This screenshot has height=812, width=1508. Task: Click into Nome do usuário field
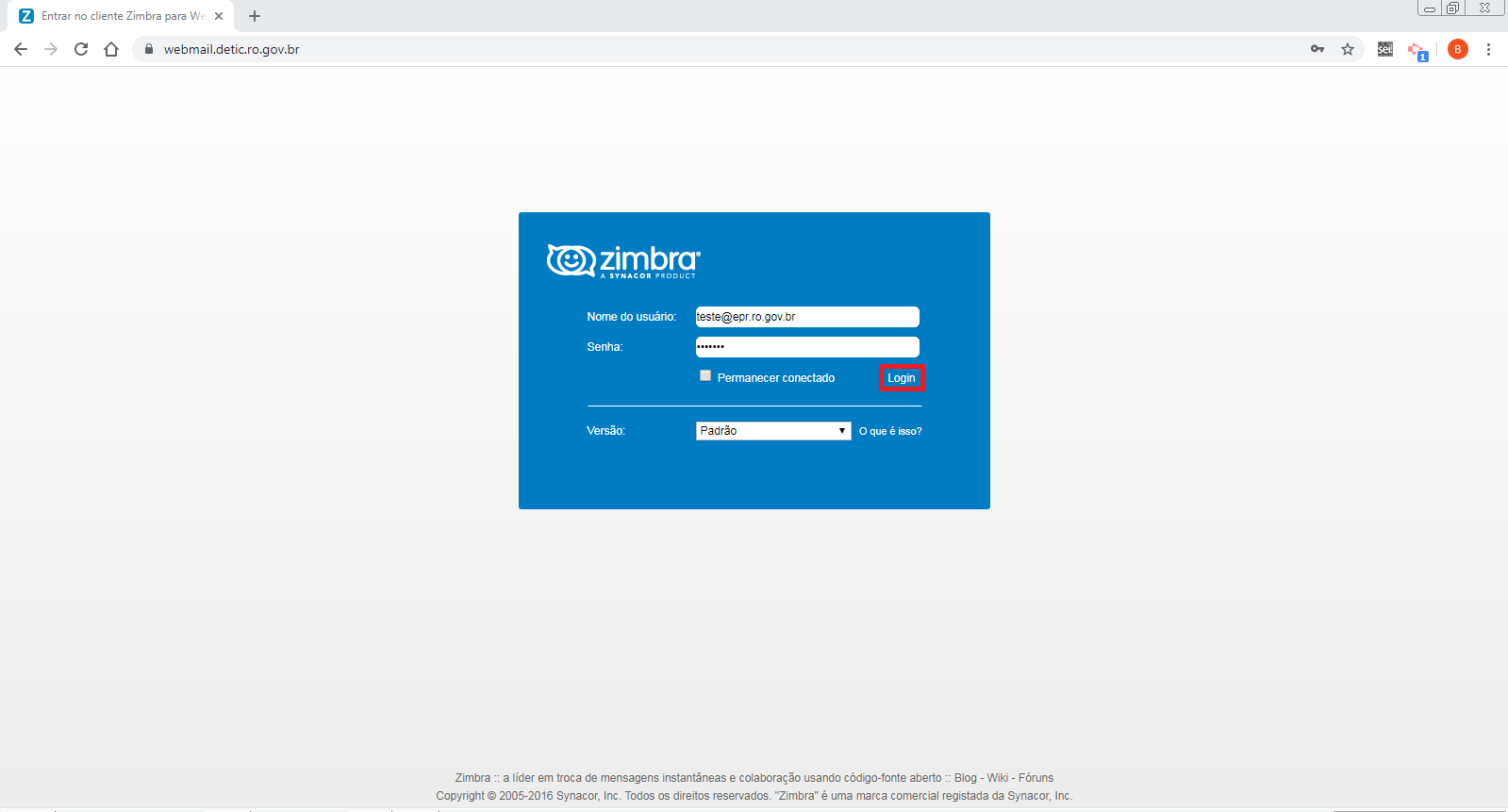point(807,317)
